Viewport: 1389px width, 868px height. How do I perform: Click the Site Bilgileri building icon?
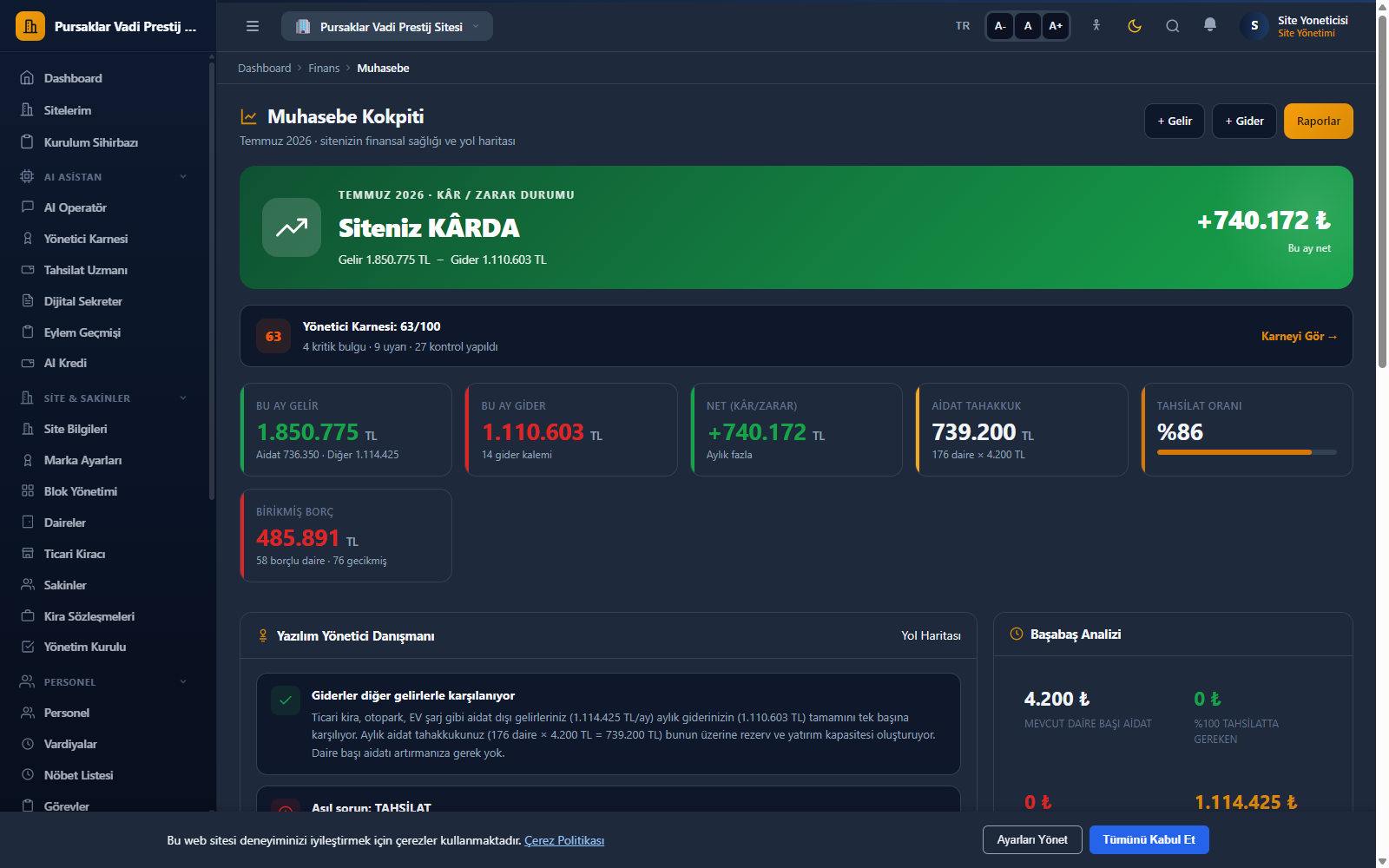pyautogui.click(x=28, y=429)
